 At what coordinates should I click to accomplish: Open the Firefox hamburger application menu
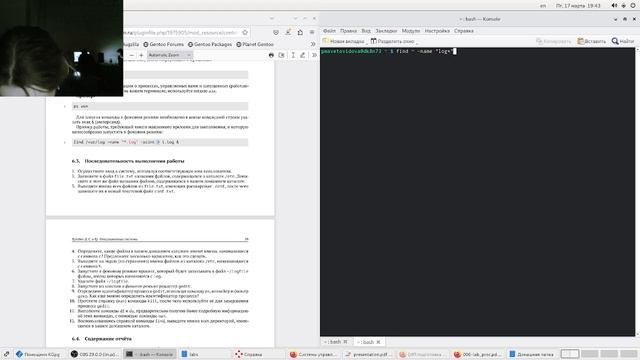pyautogui.click(x=312, y=32)
